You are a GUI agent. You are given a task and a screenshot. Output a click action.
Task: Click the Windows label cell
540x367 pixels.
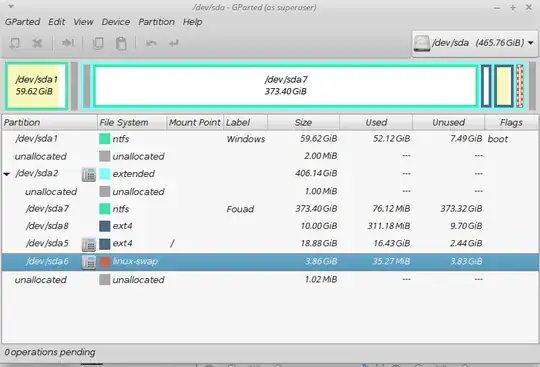click(x=246, y=139)
